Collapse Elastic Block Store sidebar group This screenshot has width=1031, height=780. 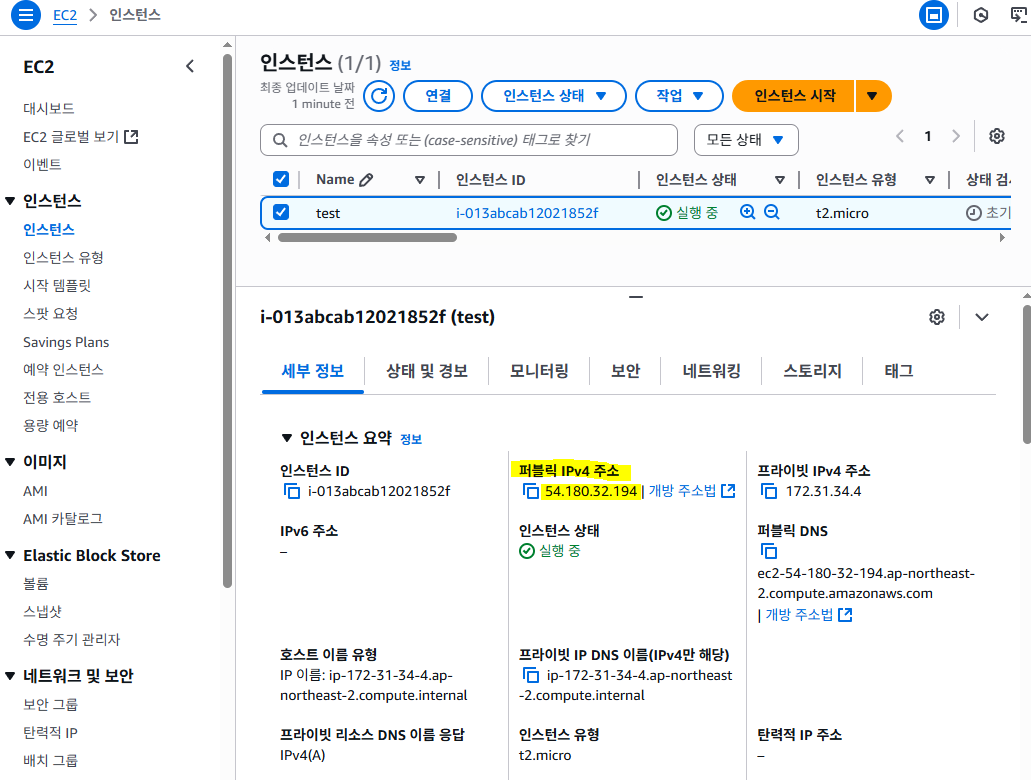tap(10, 556)
